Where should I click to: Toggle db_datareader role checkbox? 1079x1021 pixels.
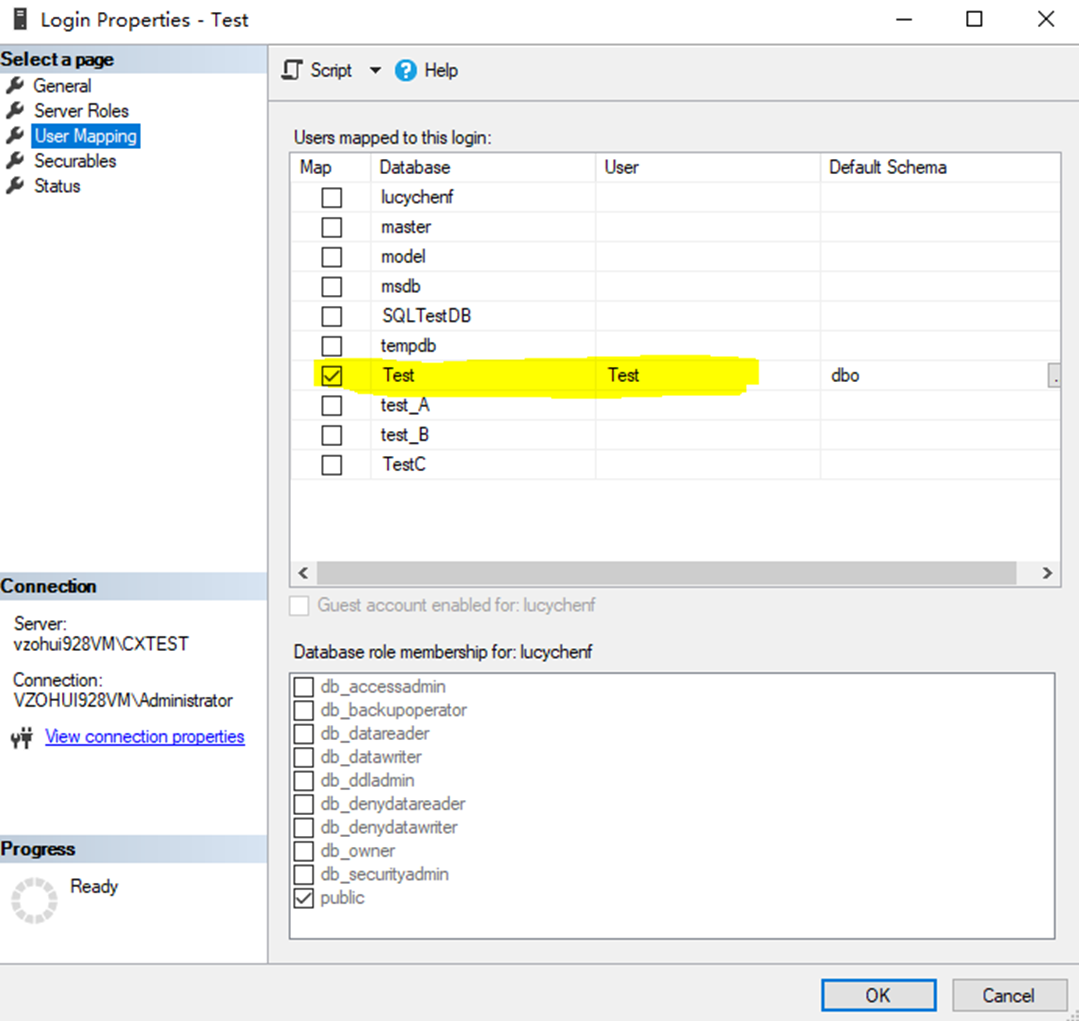[x=303, y=733]
